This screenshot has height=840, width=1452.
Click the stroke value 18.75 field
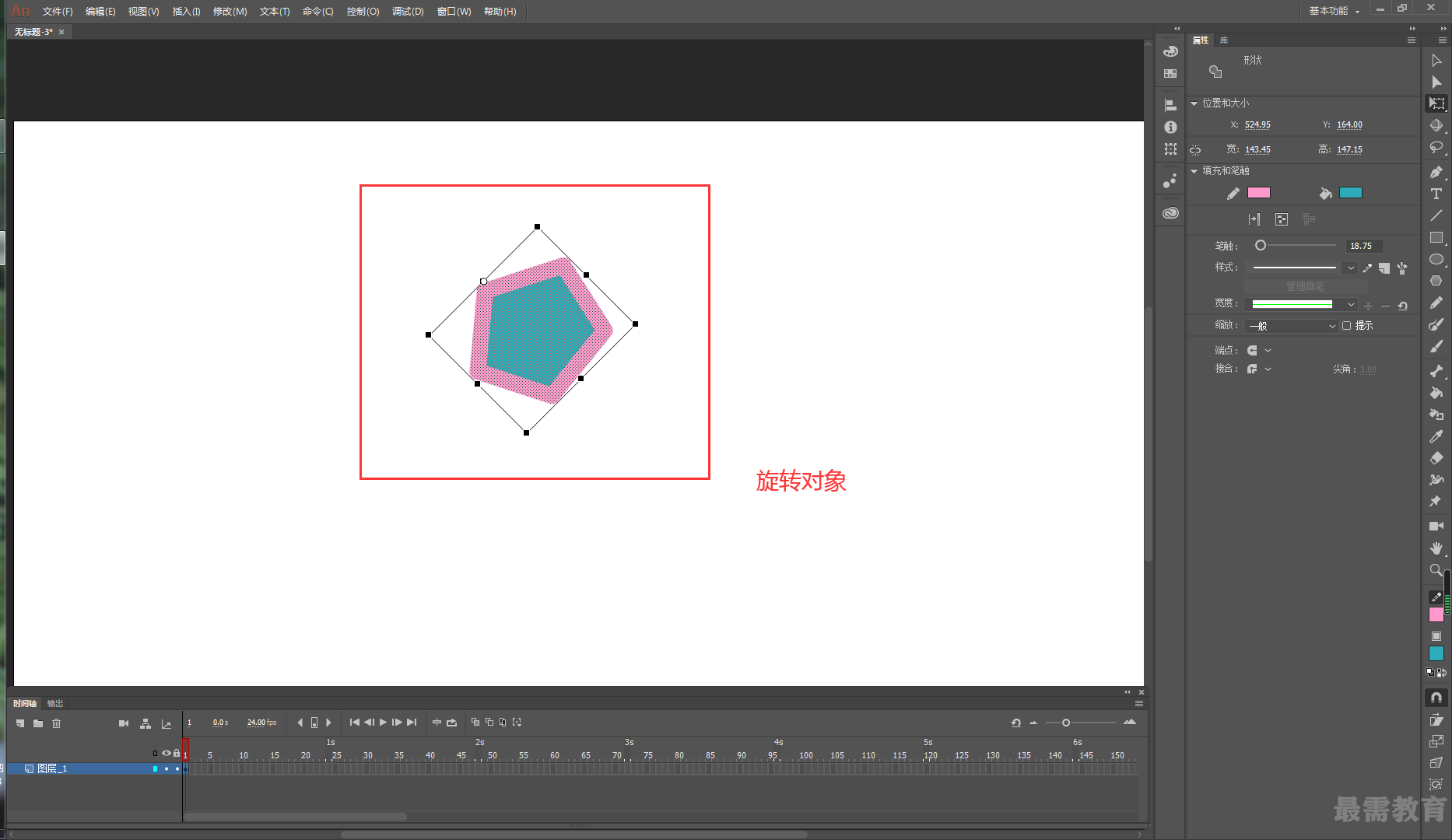[x=1363, y=246]
